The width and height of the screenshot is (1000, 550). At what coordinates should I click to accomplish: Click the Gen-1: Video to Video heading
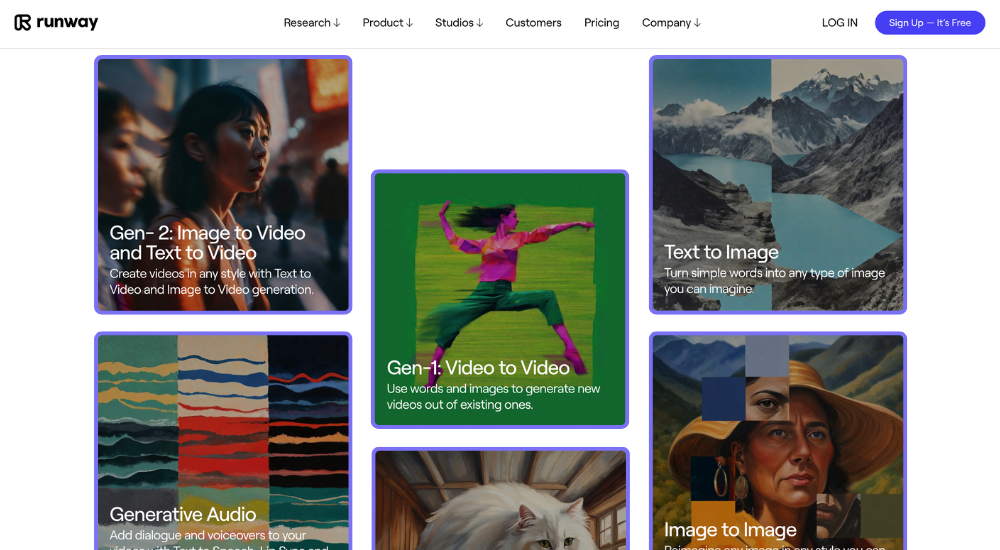[478, 368]
